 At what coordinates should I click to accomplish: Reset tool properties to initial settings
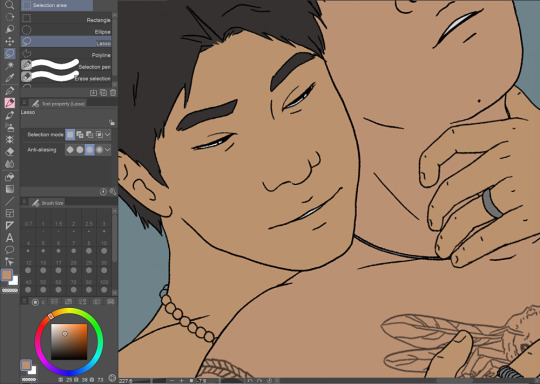(103, 192)
